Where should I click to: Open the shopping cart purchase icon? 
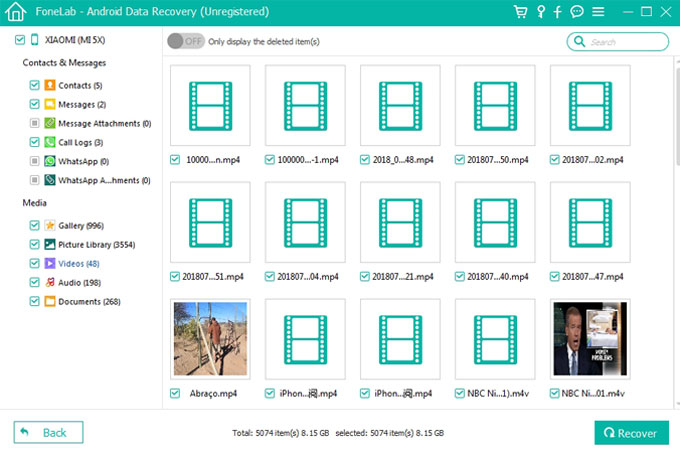pos(520,12)
